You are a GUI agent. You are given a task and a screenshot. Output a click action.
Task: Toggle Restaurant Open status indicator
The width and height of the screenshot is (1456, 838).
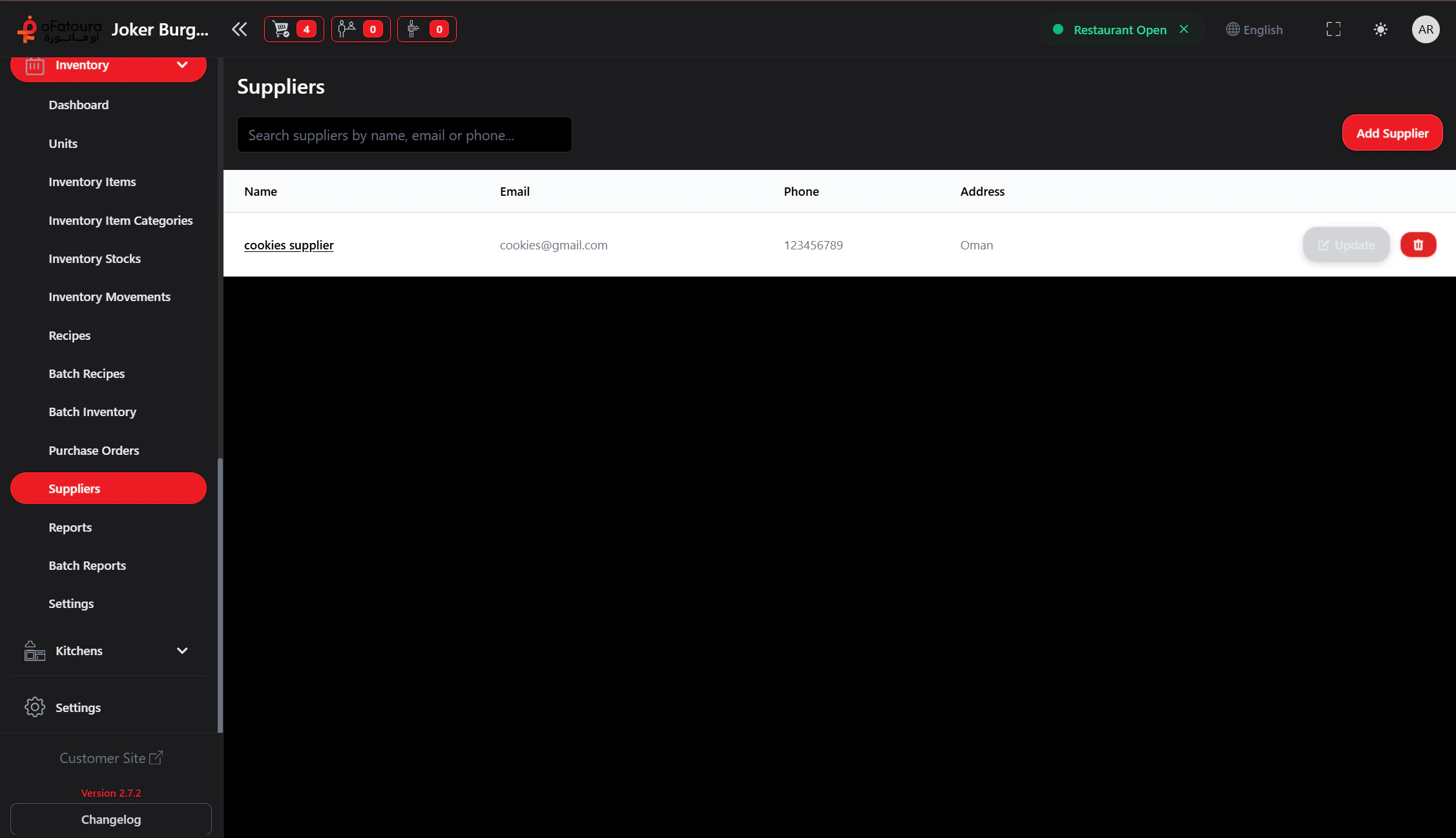(x=1111, y=30)
